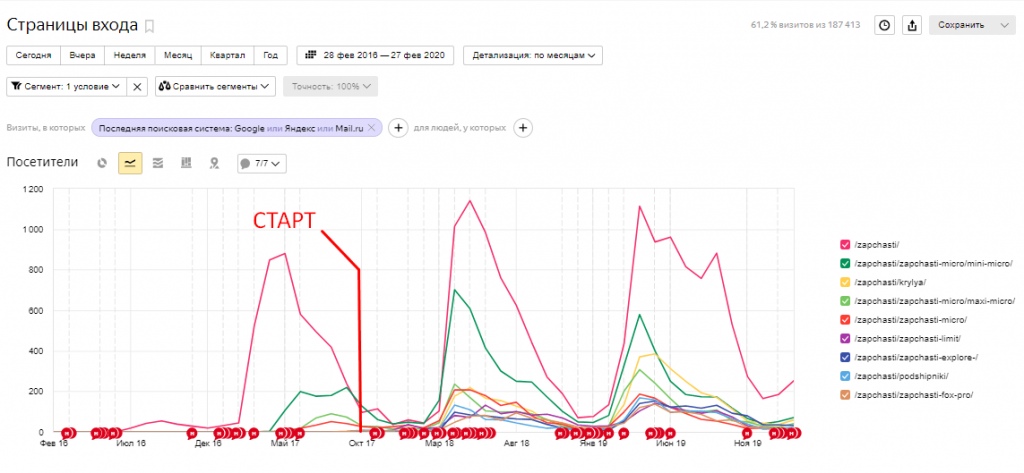Select the Неделя period tab

point(130,55)
